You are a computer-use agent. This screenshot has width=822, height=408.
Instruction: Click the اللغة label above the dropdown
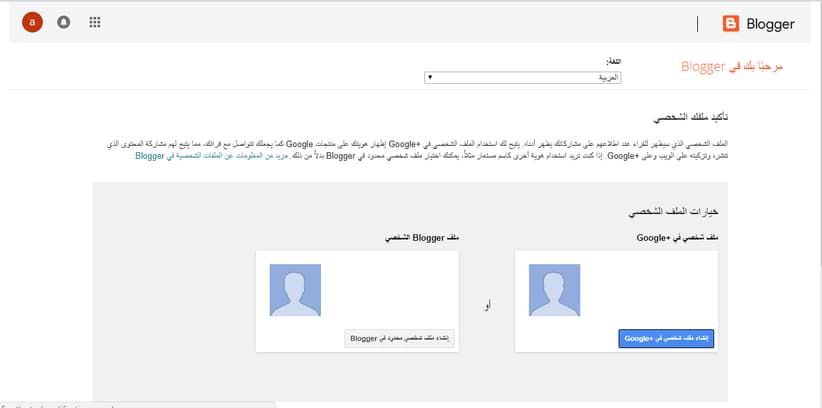[x=613, y=62]
